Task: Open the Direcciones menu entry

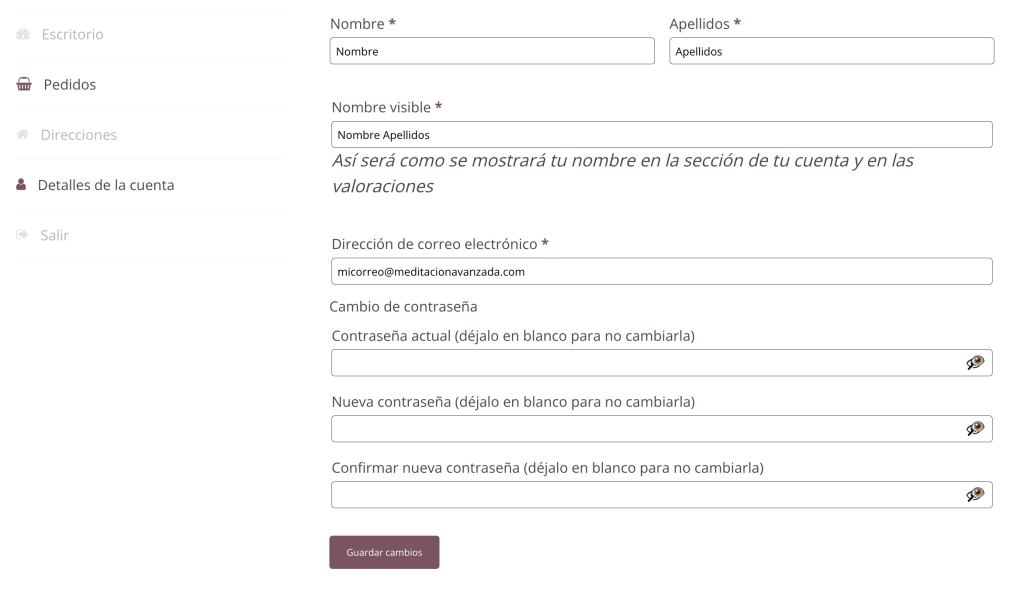Action: point(78,135)
